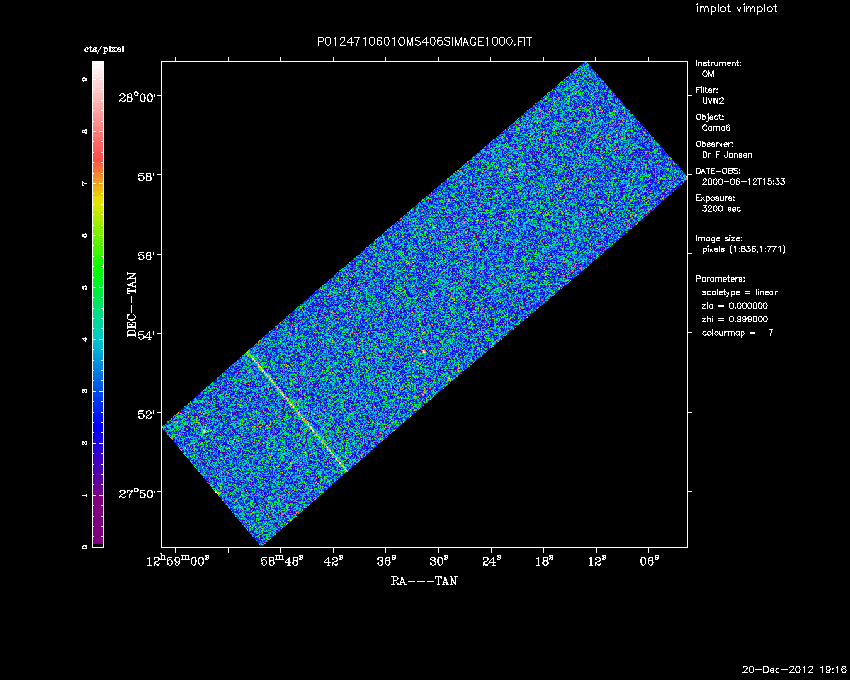
Task: Click the 12h59m00s right ascension tick label
Action: point(178,562)
